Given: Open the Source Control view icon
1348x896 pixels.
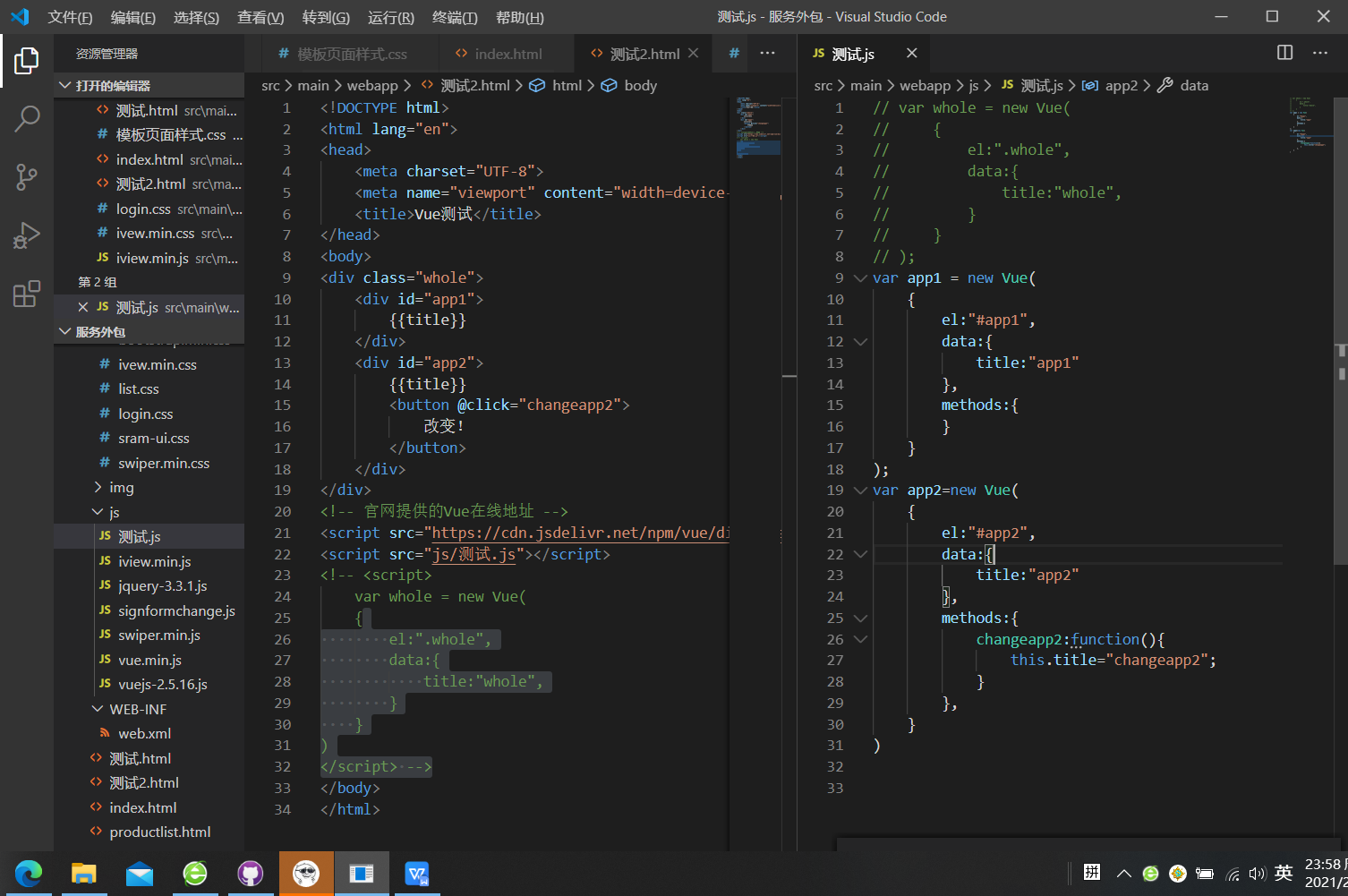Looking at the screenshot, I should pyautogui.click(x=27, y=176).
